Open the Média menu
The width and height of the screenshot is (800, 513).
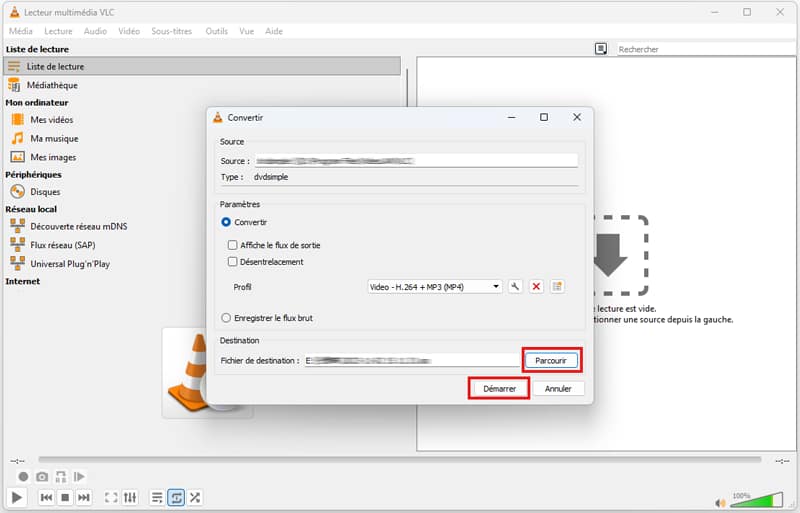tap(21, 31)
